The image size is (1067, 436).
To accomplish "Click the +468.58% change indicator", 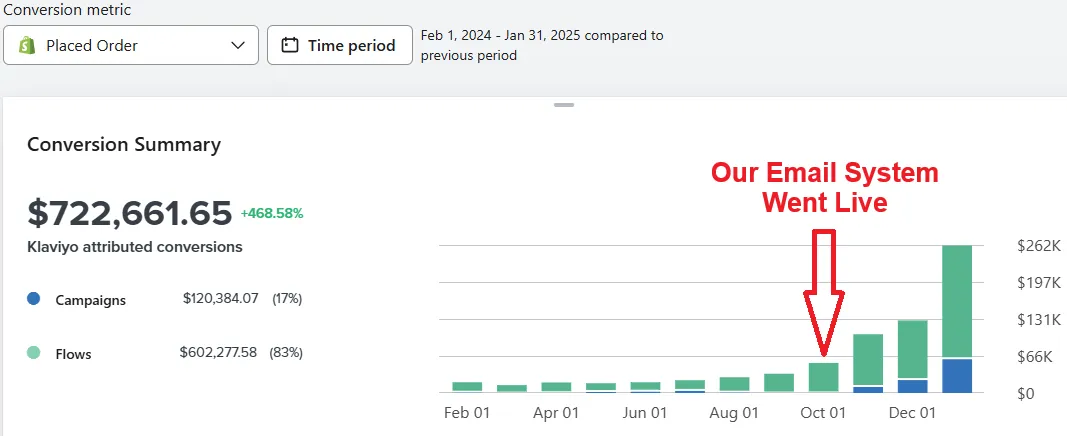I will coord(271,213).
